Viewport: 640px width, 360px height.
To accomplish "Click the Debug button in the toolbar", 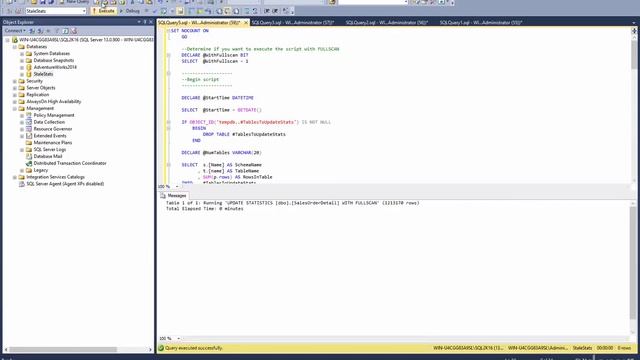I will pyautogui.click(x=130, y=11).
